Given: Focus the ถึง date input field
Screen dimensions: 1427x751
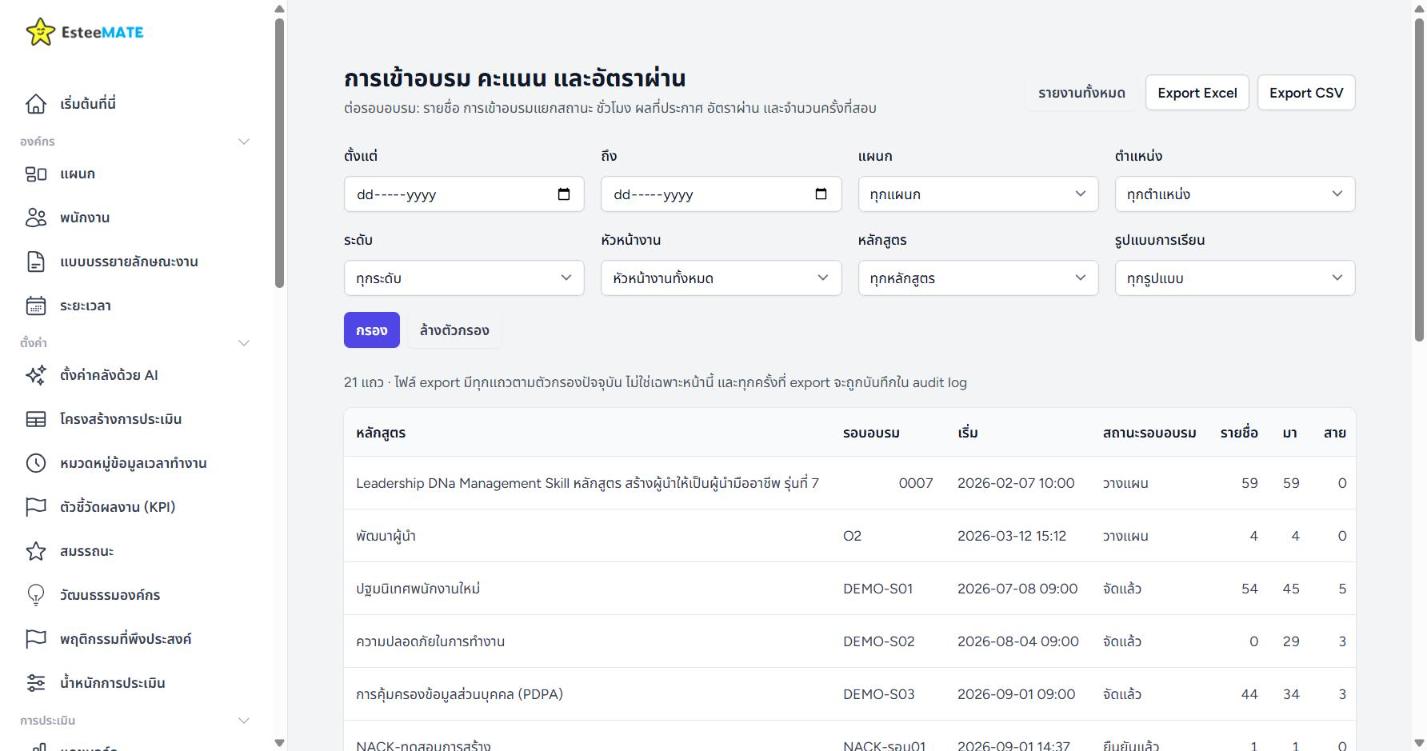Looking at the screenshot, I should tap(721, 194).
